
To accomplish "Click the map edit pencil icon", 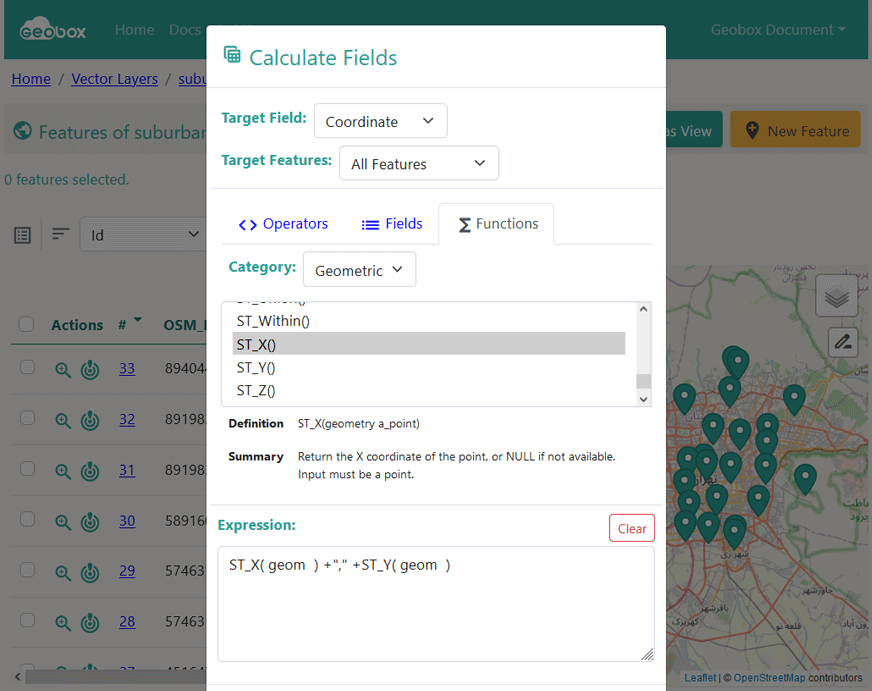I will pyautogui.click(x=842, y=342).
